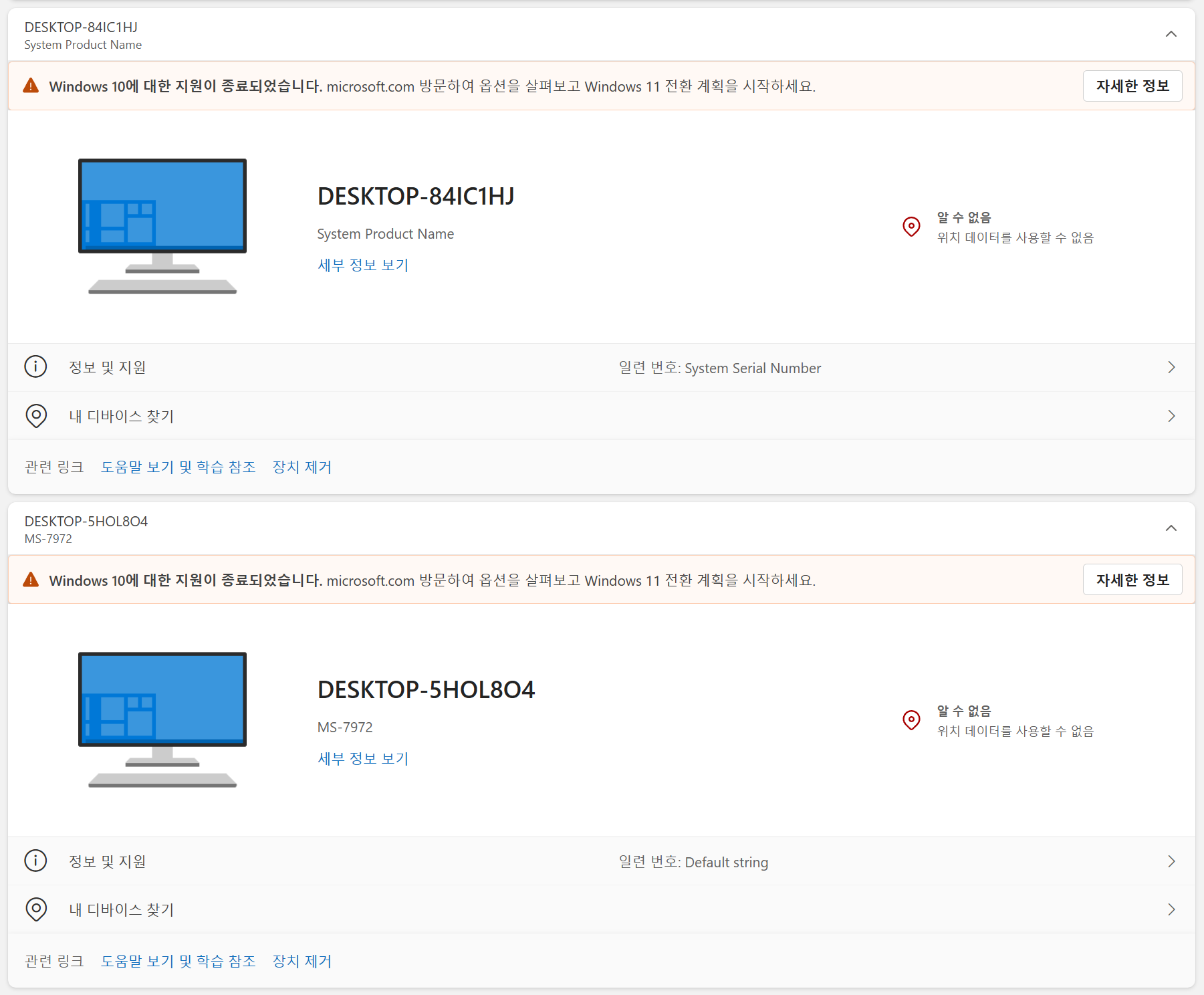Open 내 디바이스 찾기 chevron for DESKTOP-84IC1HJ

pyautogui.click(x=1171, y=416)
